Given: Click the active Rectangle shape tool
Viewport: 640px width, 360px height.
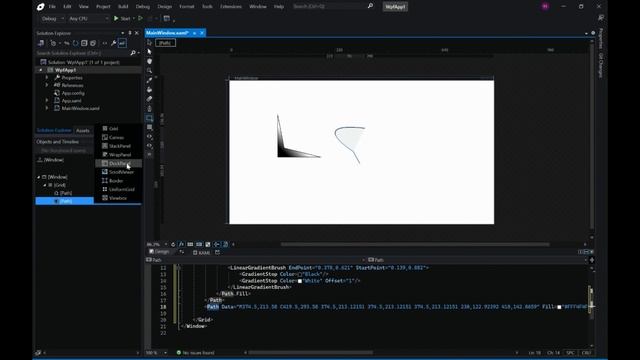Looking at the screenshot, I should coord(149,118).
